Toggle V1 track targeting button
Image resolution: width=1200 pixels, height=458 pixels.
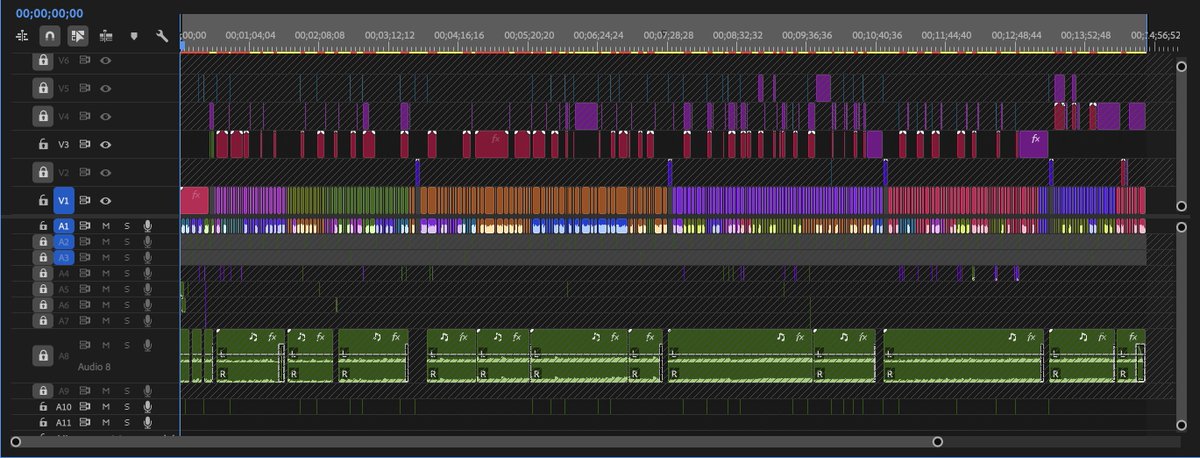coord(64,200)
